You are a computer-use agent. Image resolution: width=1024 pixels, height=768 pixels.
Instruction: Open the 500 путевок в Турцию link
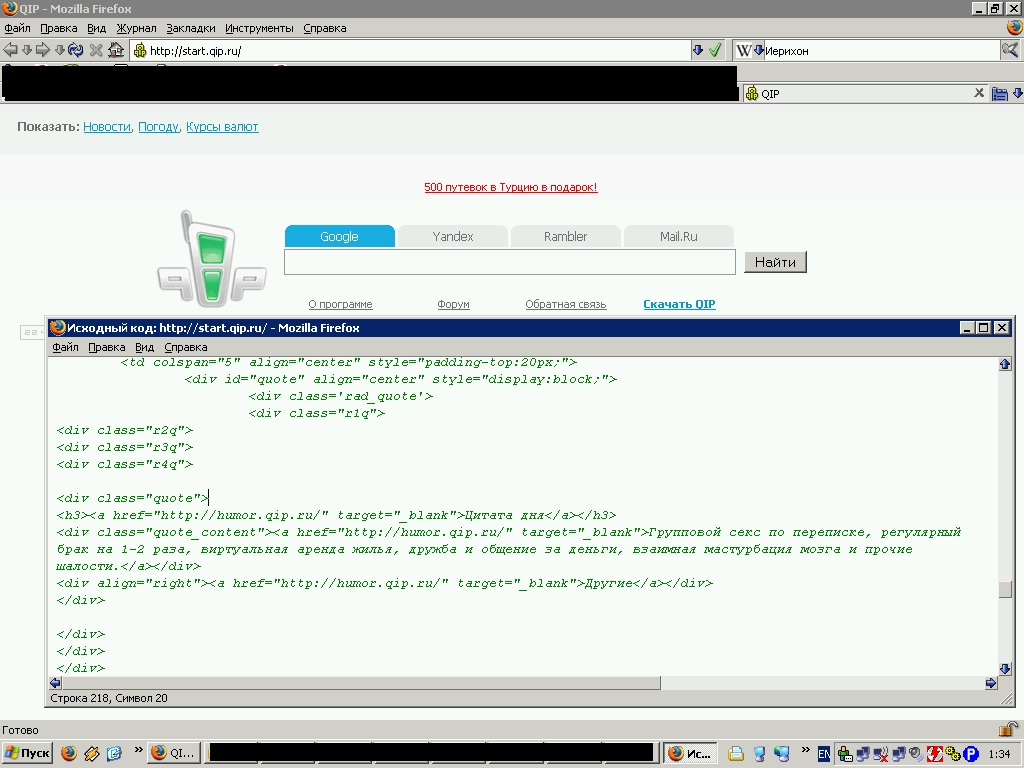click(511, 187)
